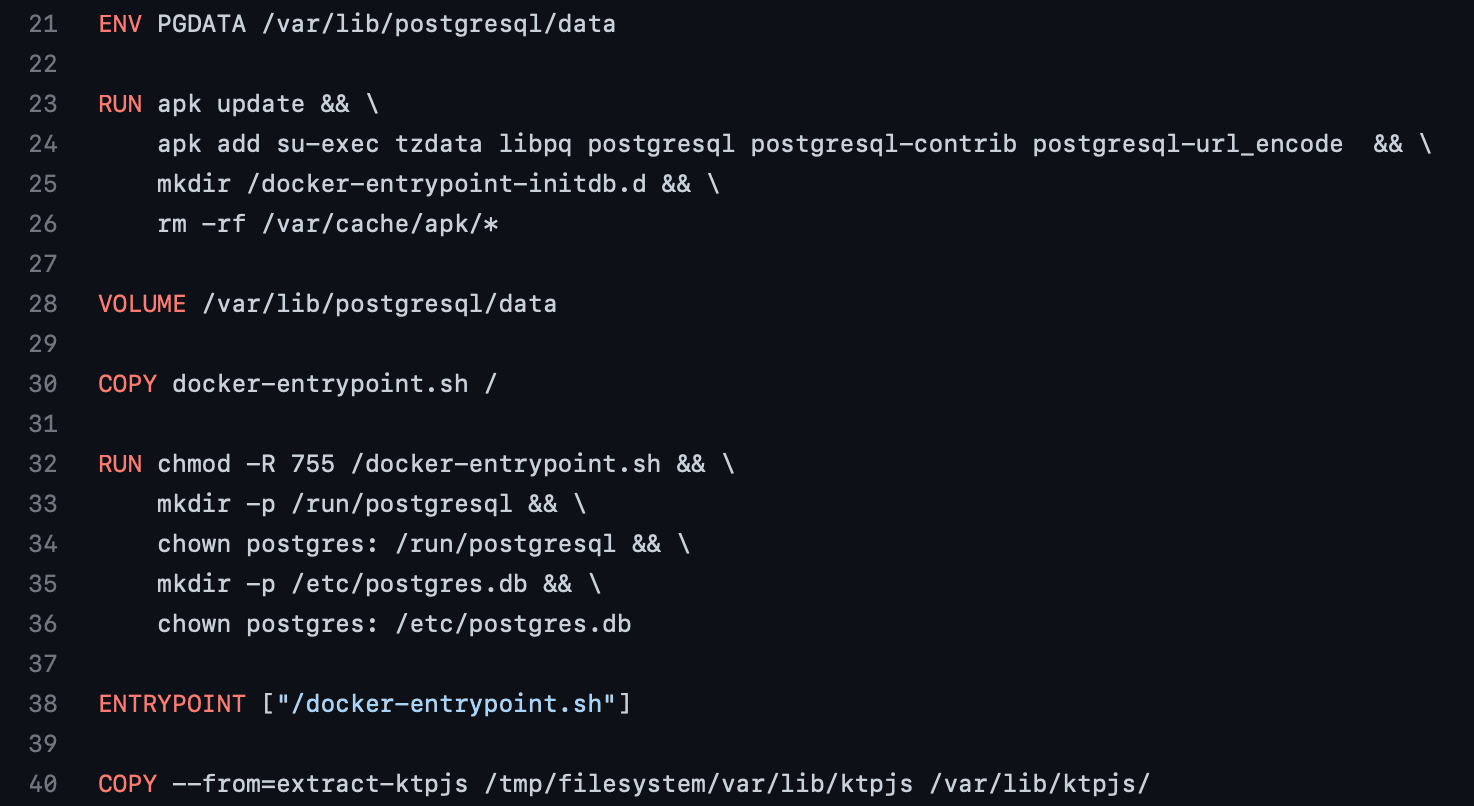Click line number 23
Viewport: 1474px width, 806px height.
click(x=43, y=104)
